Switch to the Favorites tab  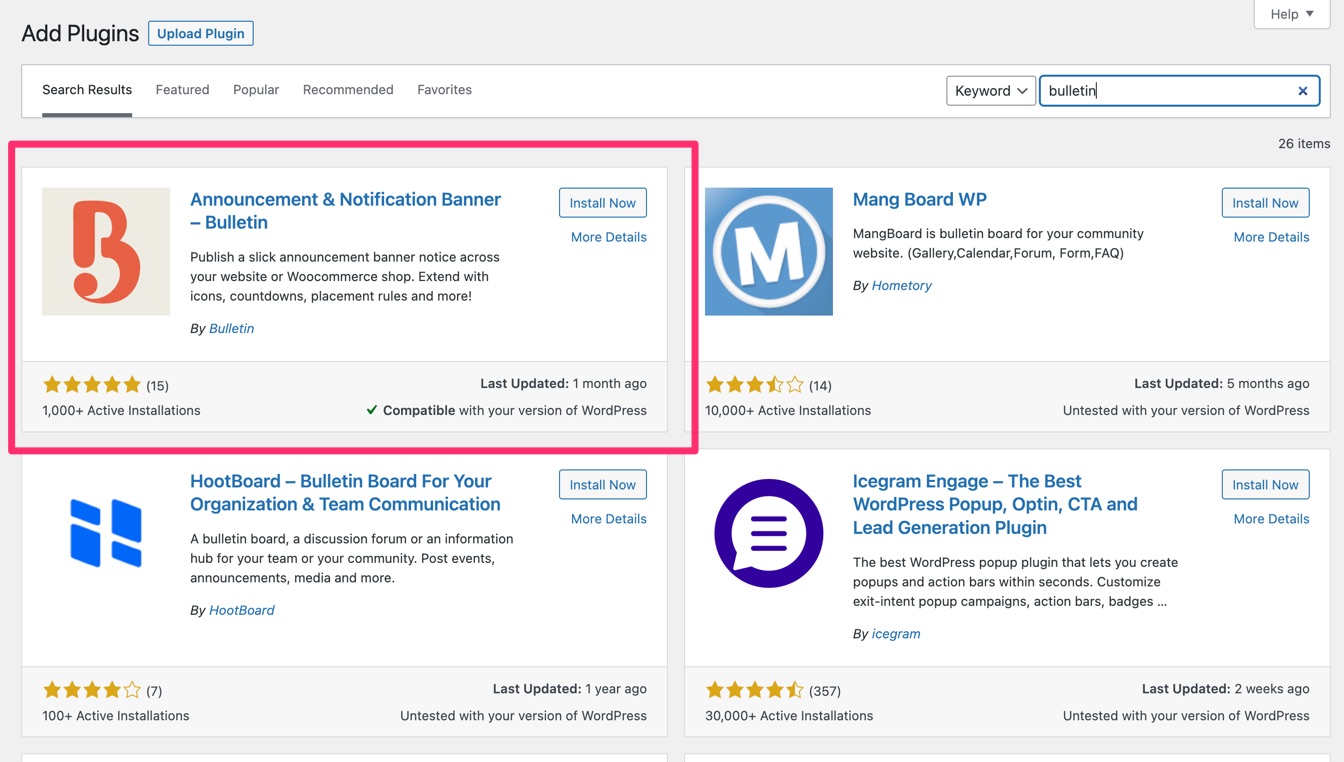point(444,90)
